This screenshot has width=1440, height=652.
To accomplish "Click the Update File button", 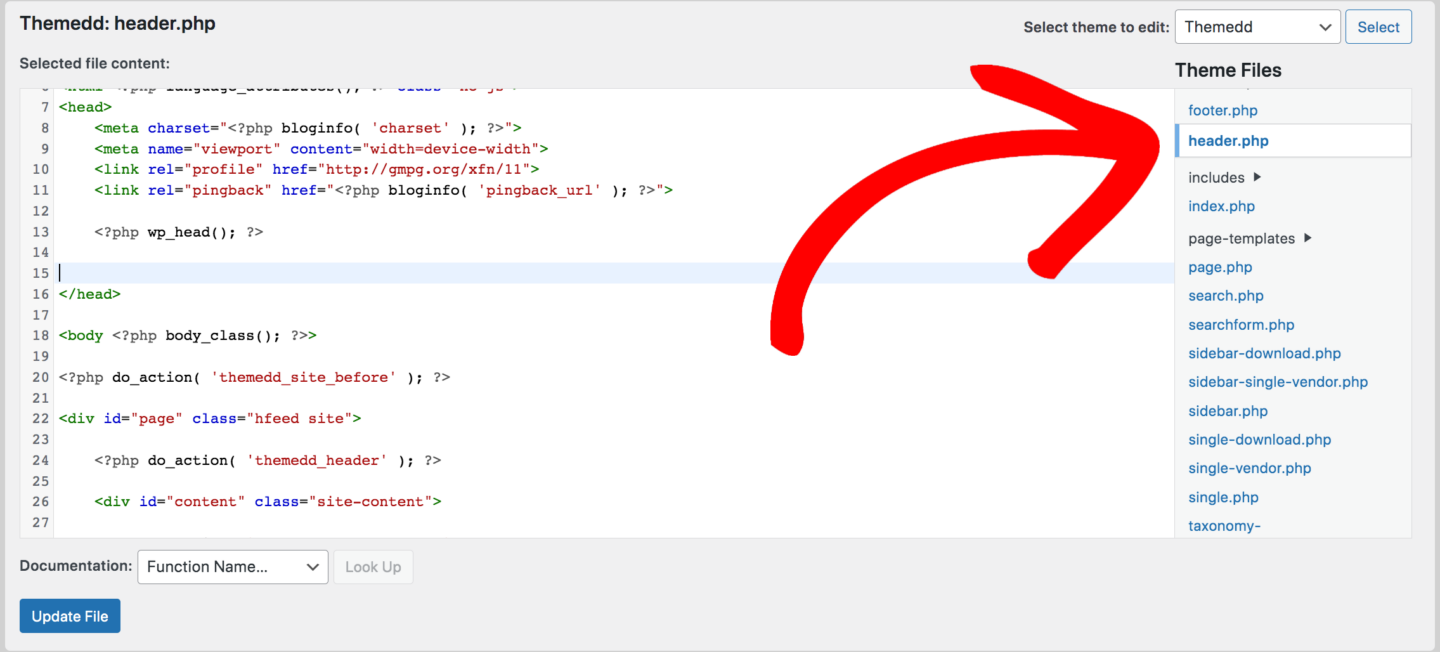I will click(x=69, y=615).
